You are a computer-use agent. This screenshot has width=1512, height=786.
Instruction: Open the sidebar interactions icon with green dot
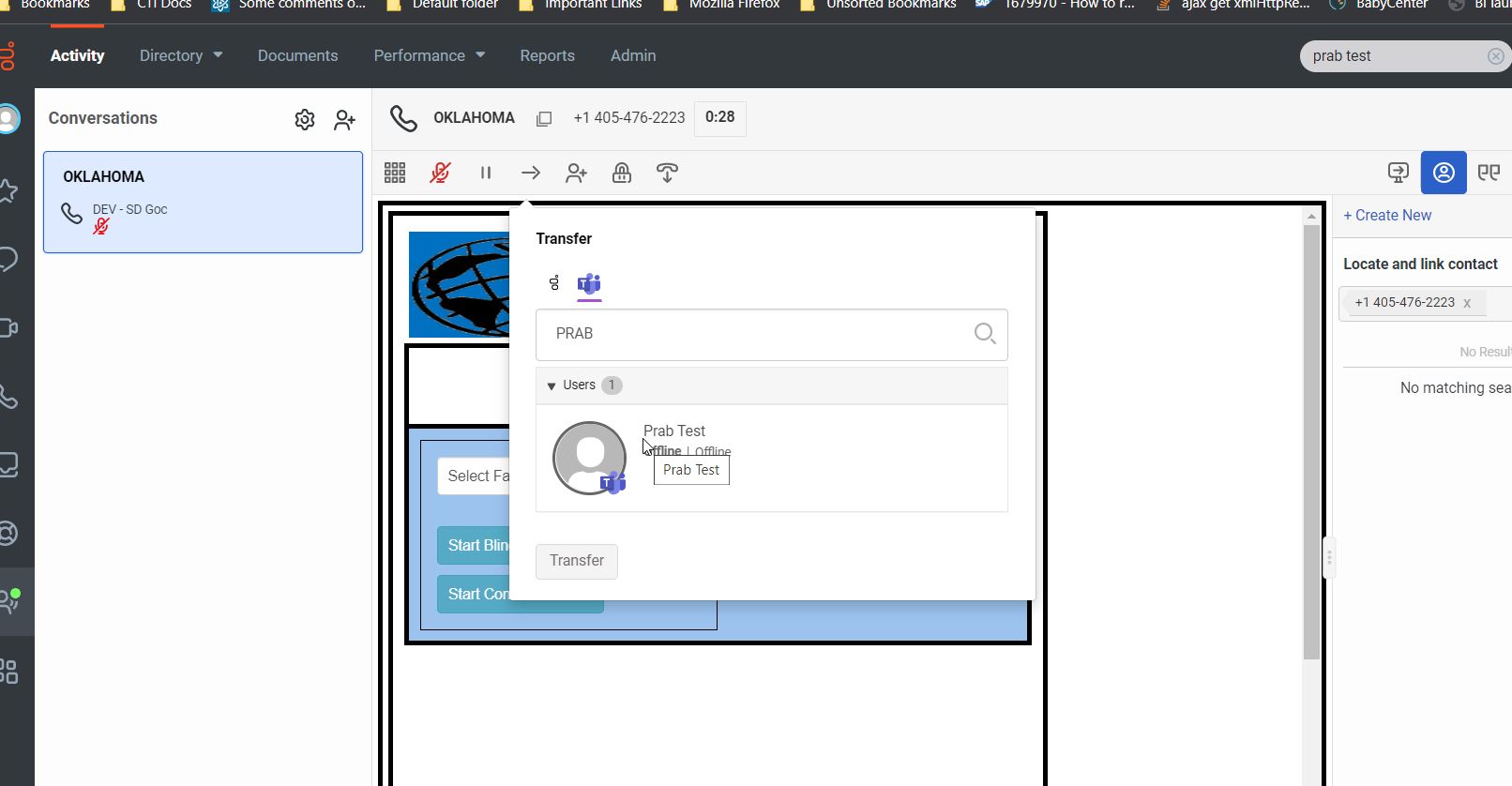[10, 601]
